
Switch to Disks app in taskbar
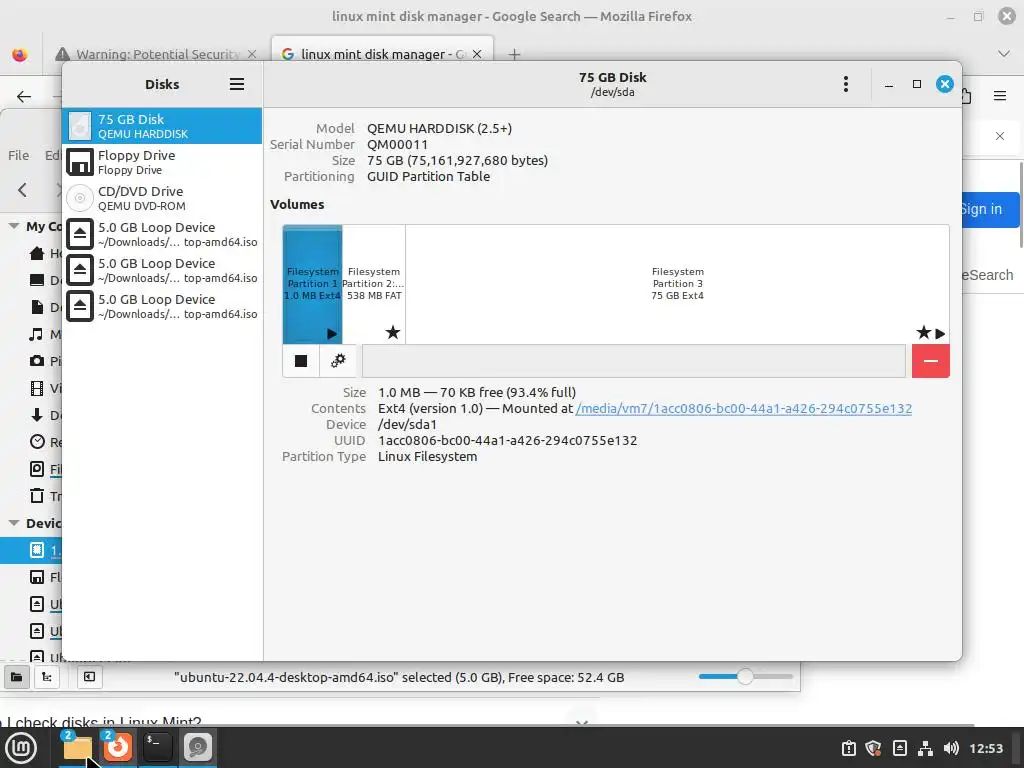click(198, 748)
